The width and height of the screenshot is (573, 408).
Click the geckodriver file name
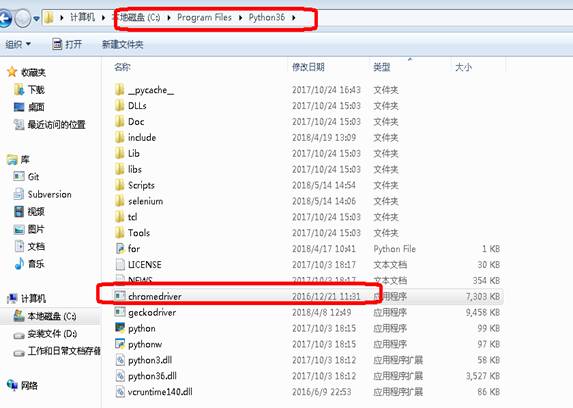pos(152,312)
